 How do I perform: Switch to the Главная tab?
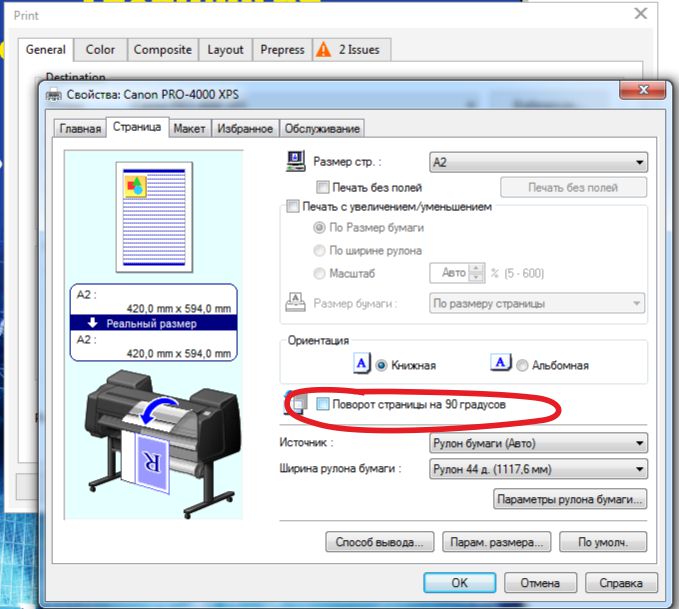pos(80,129)
